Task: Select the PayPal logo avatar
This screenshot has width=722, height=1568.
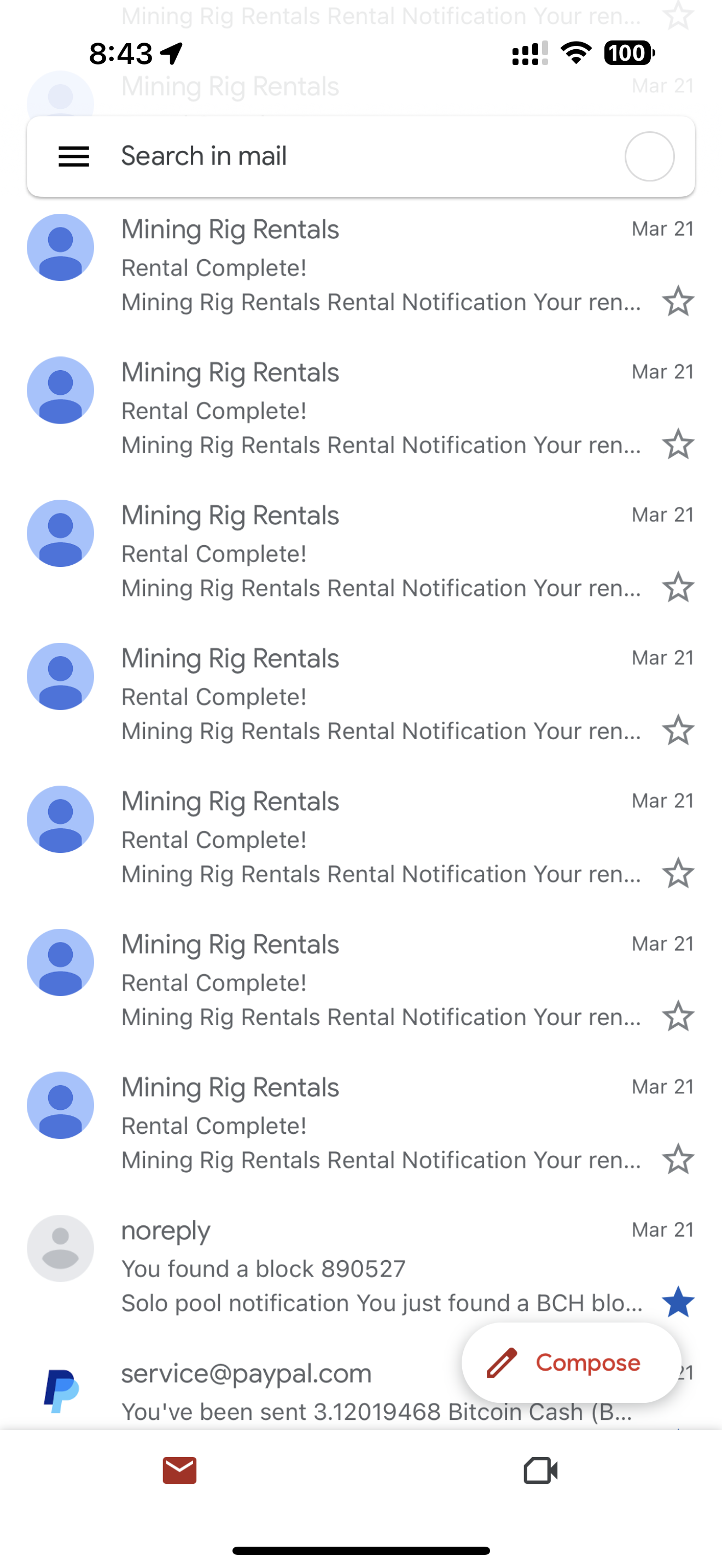Action: (x=60, y=1391)
